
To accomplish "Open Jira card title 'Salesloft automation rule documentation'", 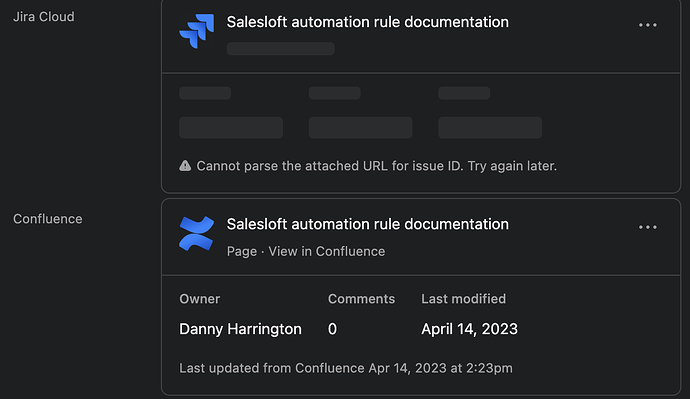I will click(x=367, y=22).
